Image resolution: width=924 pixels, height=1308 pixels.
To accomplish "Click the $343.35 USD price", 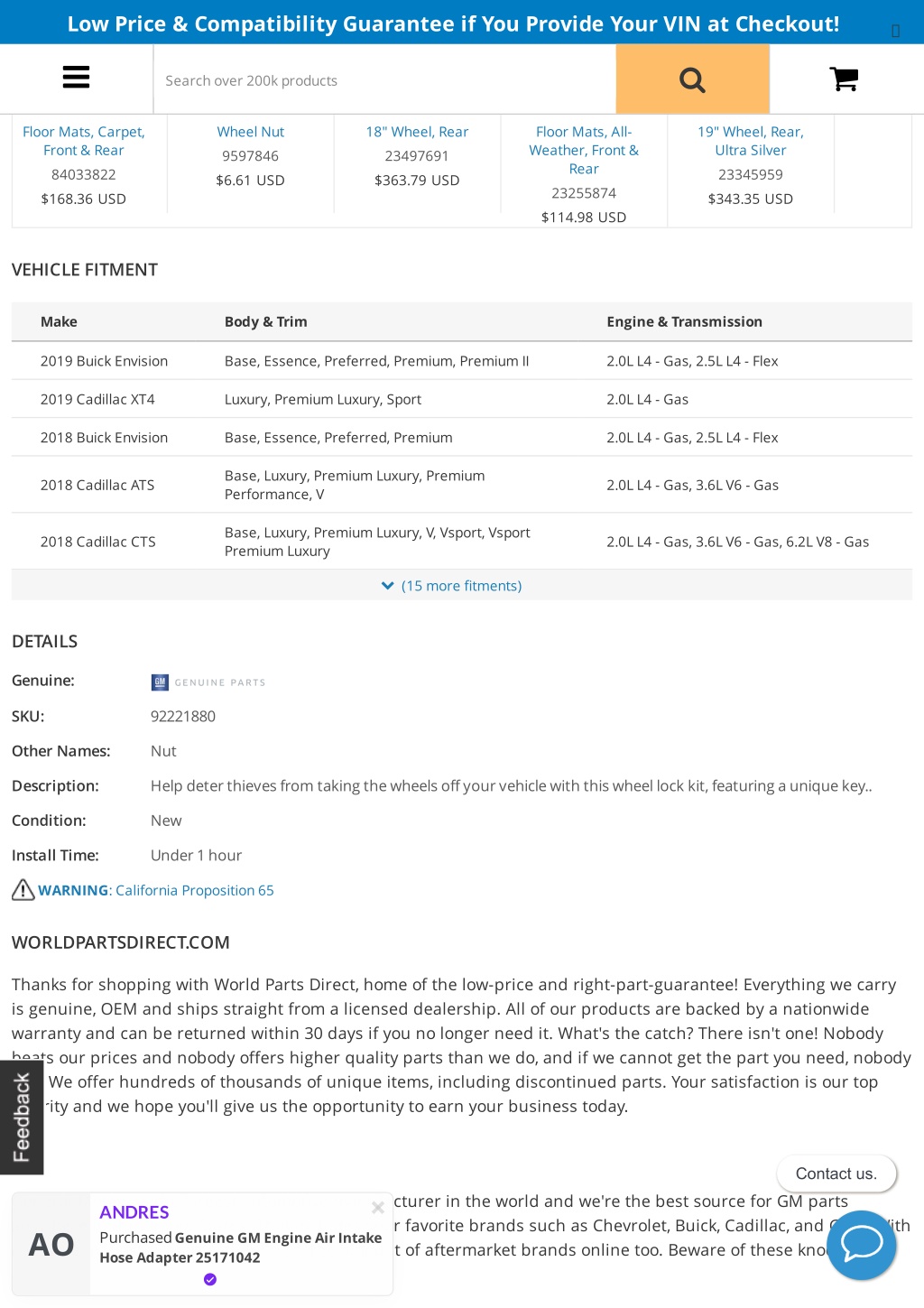I will point(751,199).
